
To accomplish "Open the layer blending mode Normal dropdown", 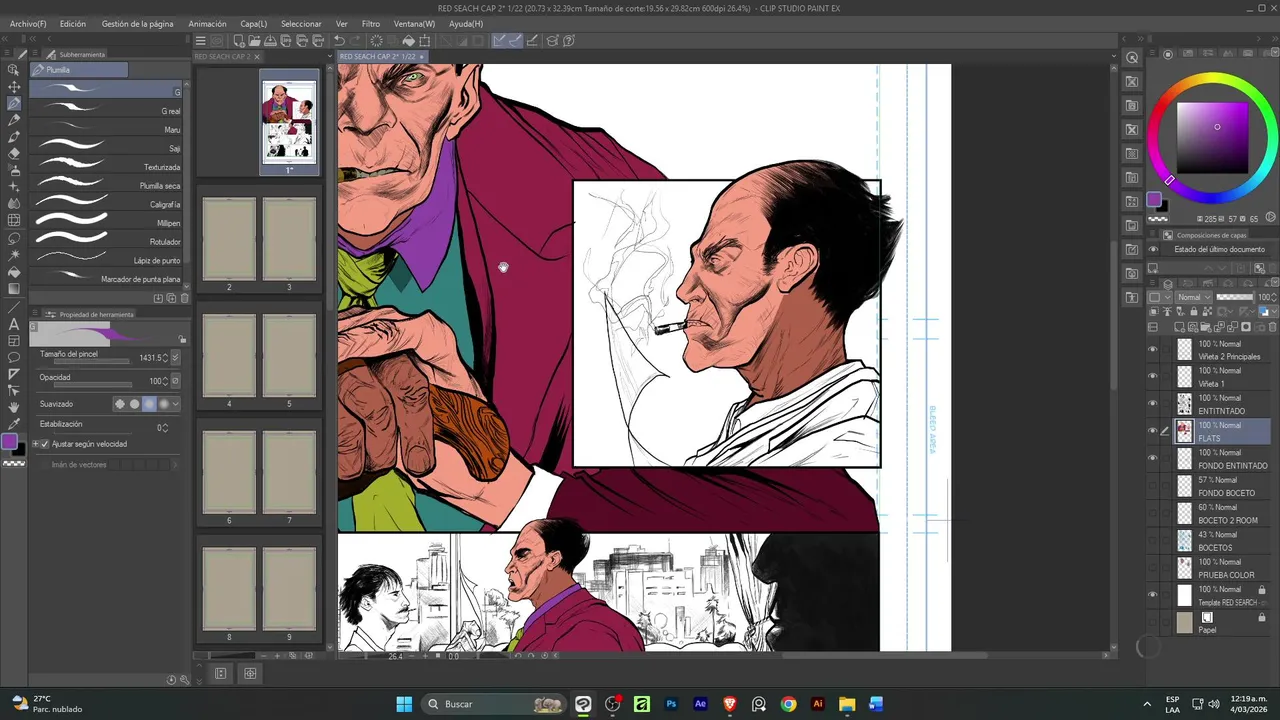I will 1194,297.
